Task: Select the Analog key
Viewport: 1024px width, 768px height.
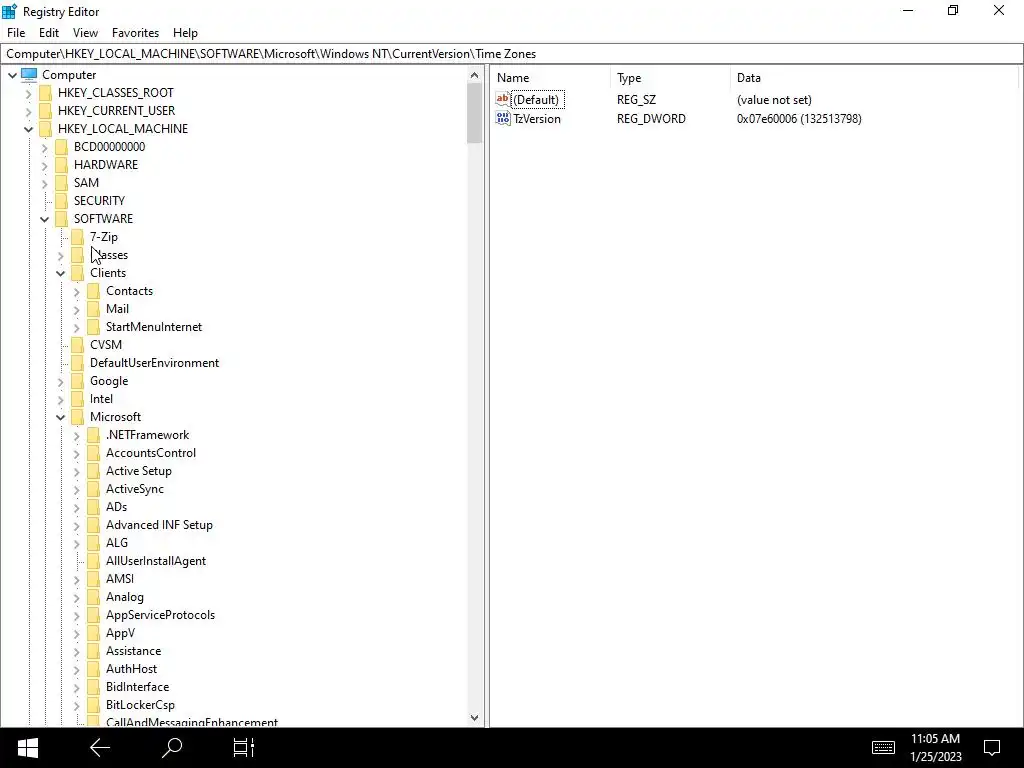Action: tap(125, 597)
